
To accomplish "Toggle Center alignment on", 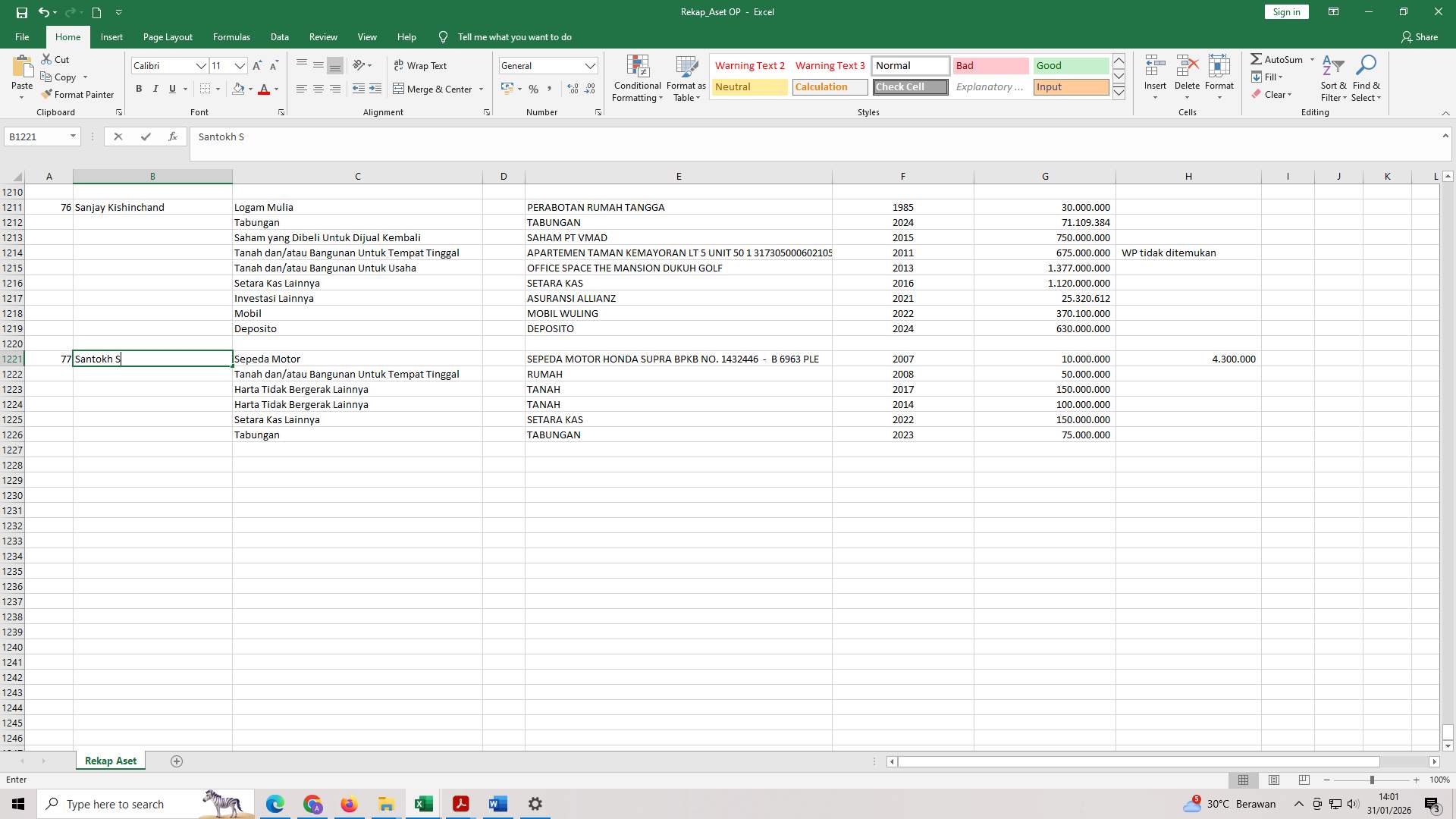I will coord(318,89).
